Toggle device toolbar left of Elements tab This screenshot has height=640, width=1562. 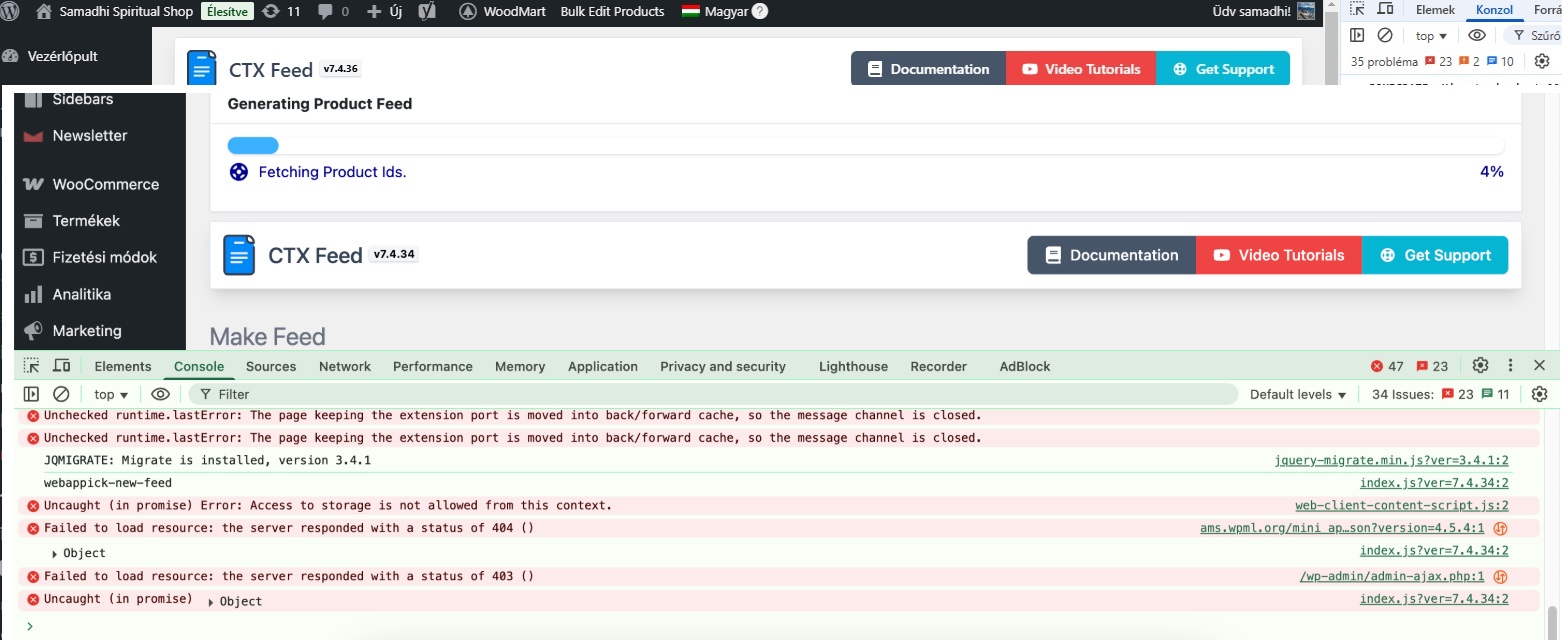62,366
